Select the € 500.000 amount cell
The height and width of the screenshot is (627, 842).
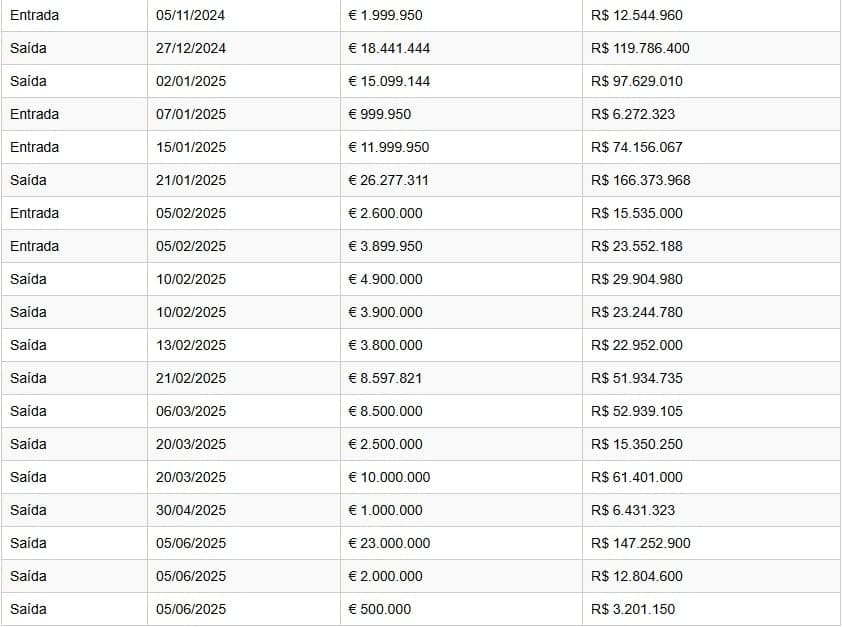[x=379, y=609]
